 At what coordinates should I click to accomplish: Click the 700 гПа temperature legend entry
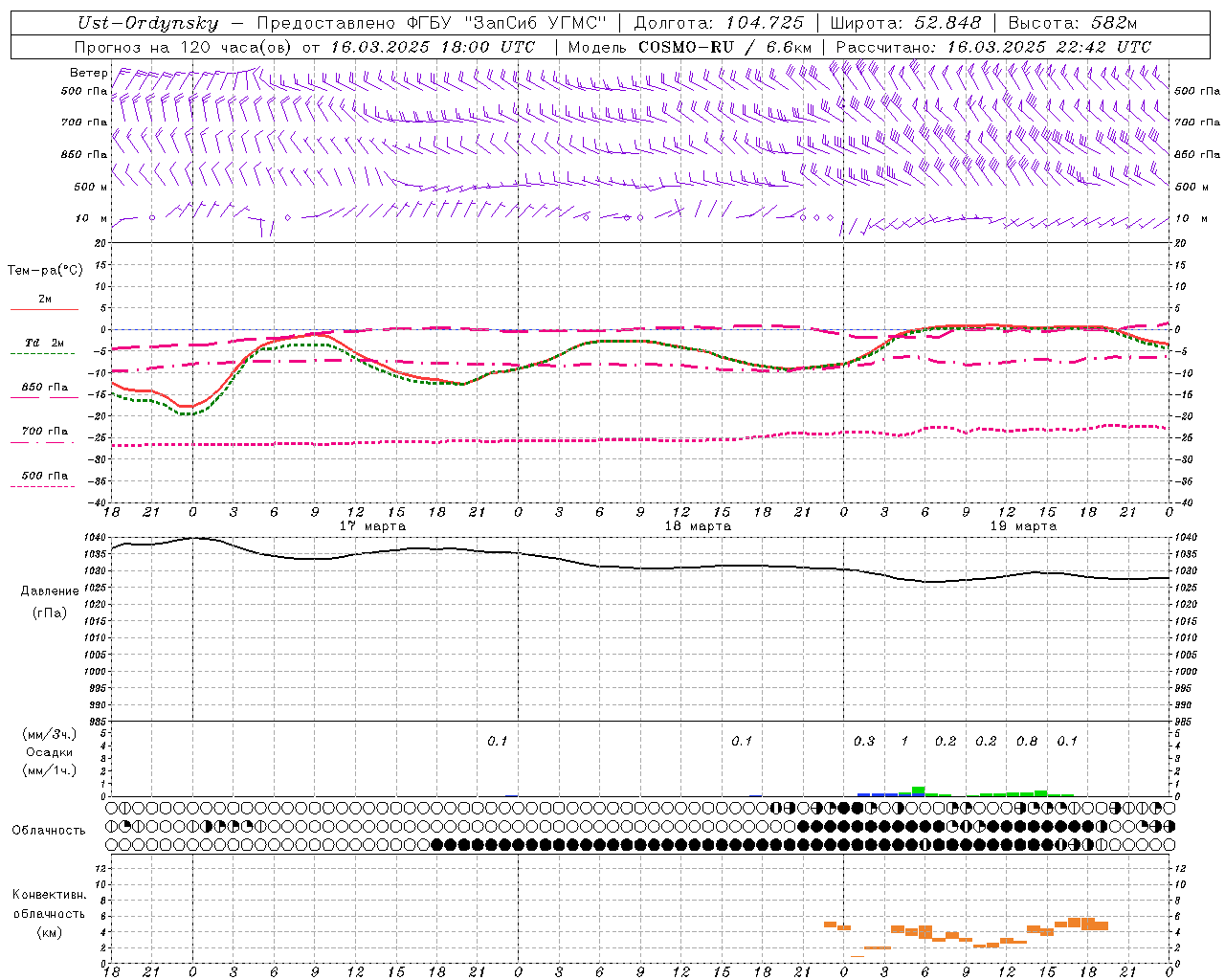pos(45,432)
